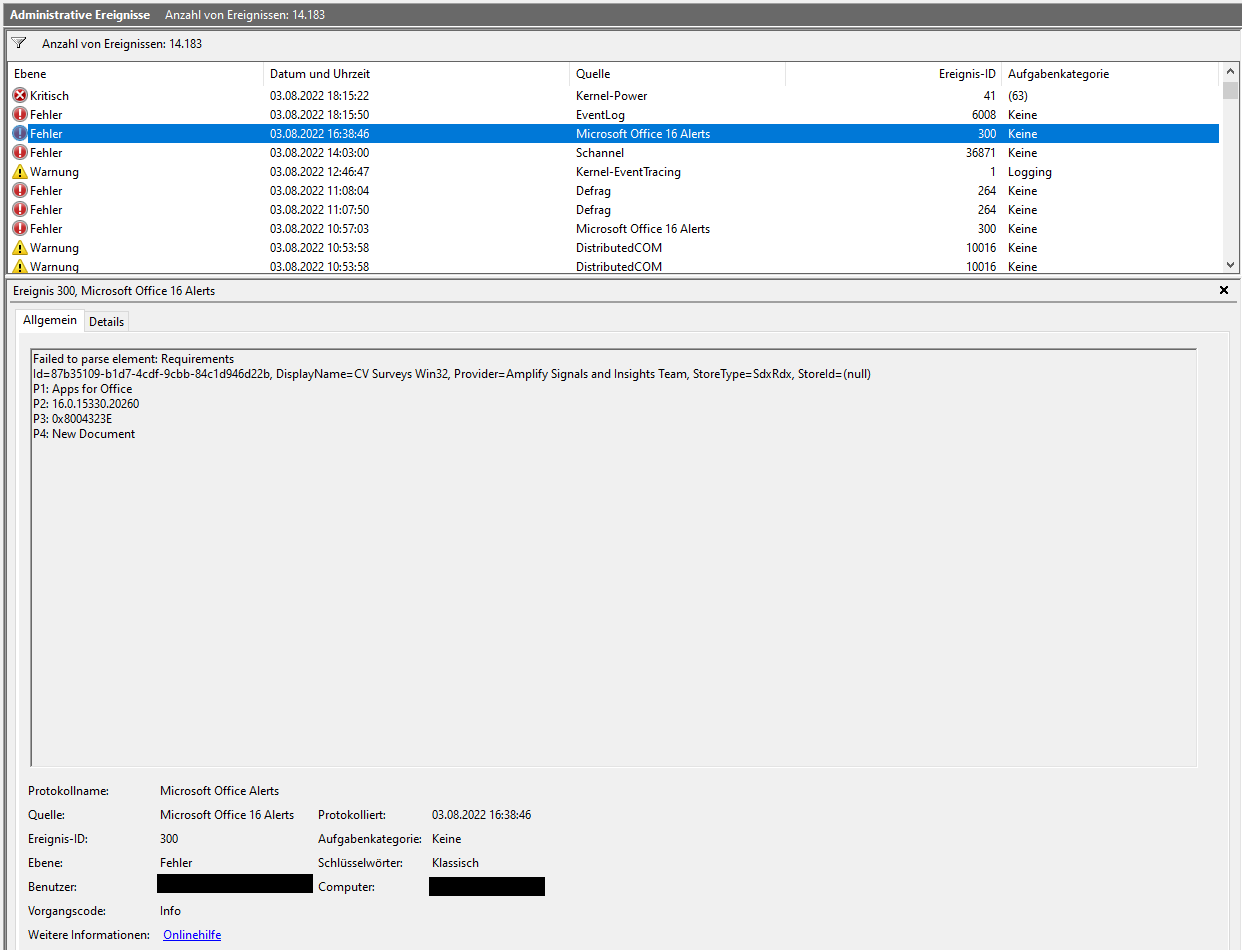Click event ID 36871 cell
Image resolution: width=1242 pixels, height=950 pixels.
(x=981, y=153)
